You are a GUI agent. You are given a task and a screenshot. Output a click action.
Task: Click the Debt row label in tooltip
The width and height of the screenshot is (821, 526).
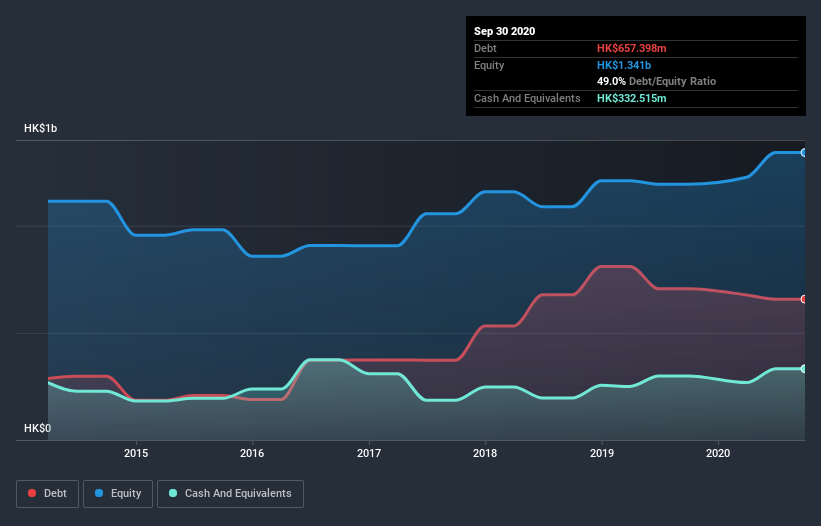coord(485,48)
